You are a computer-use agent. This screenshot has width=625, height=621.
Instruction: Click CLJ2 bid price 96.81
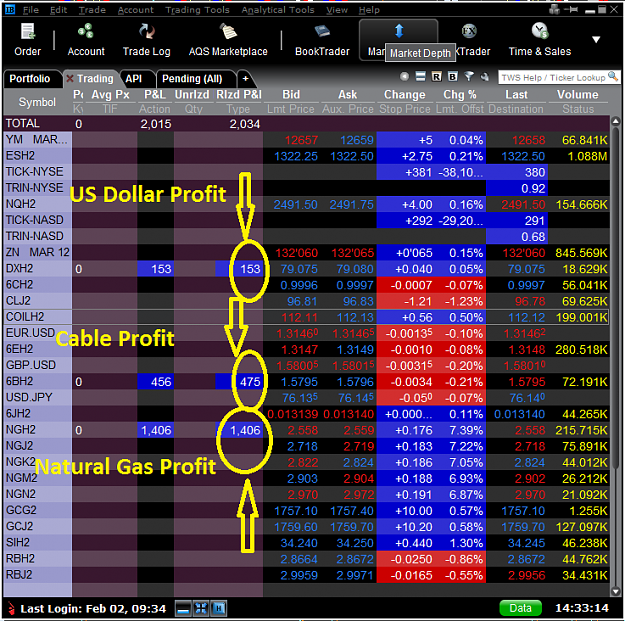(x=302, y=301)
